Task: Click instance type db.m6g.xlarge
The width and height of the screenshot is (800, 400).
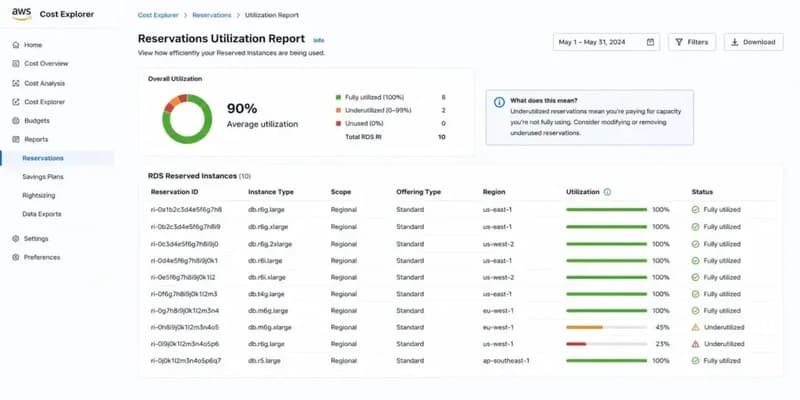Action: click(268, 327)
